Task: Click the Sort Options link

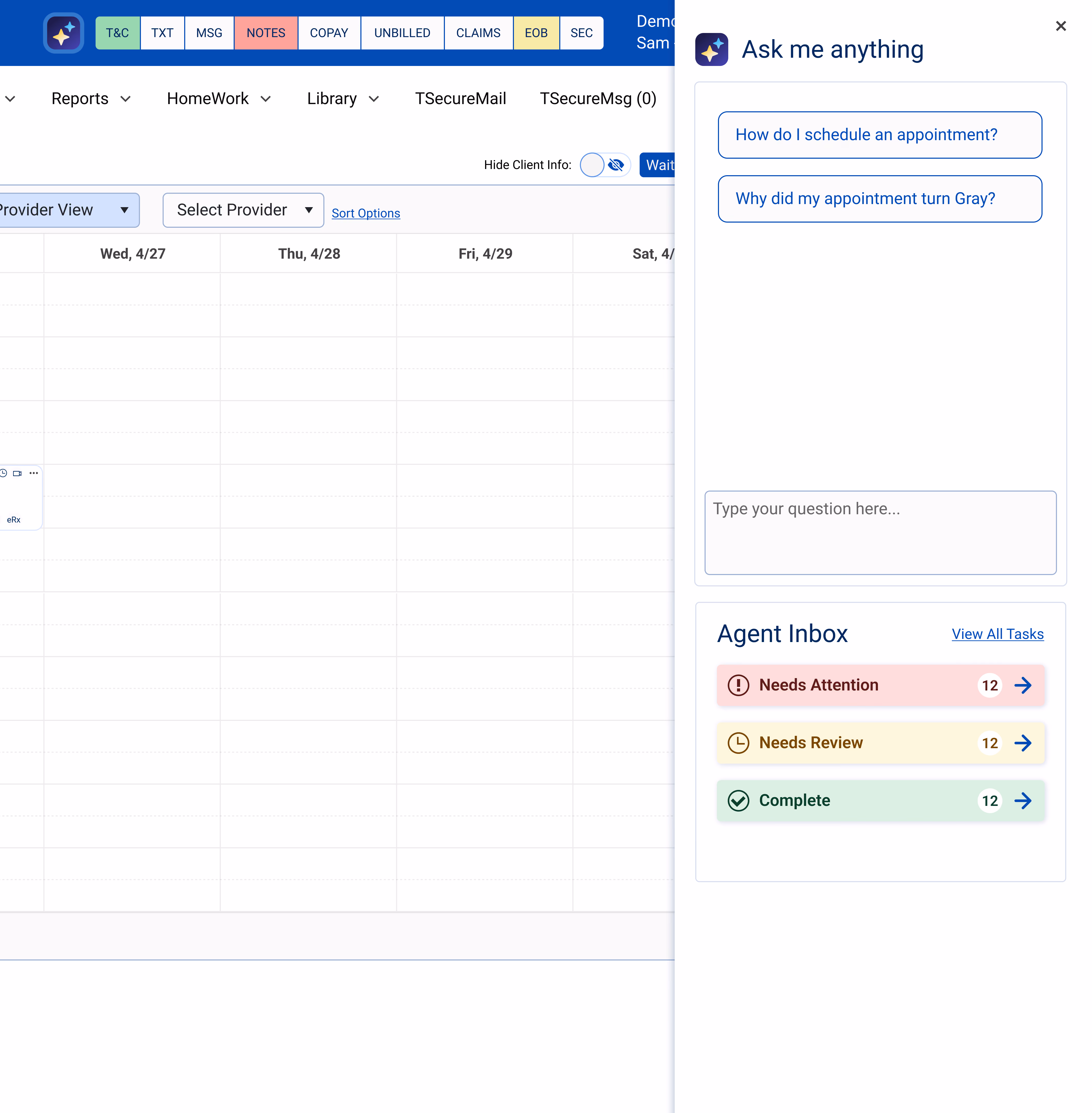Action: click(366, 213)
